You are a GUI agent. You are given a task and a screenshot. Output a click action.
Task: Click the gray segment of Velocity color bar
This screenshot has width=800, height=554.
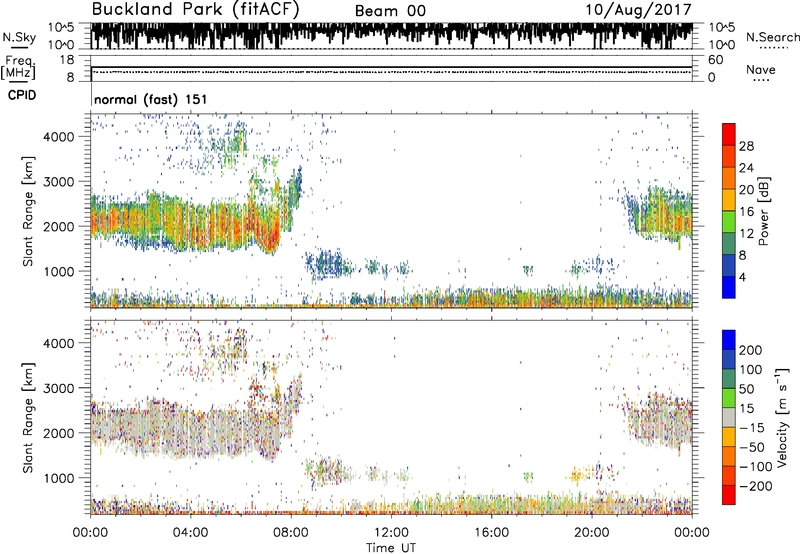pos(729,417)
